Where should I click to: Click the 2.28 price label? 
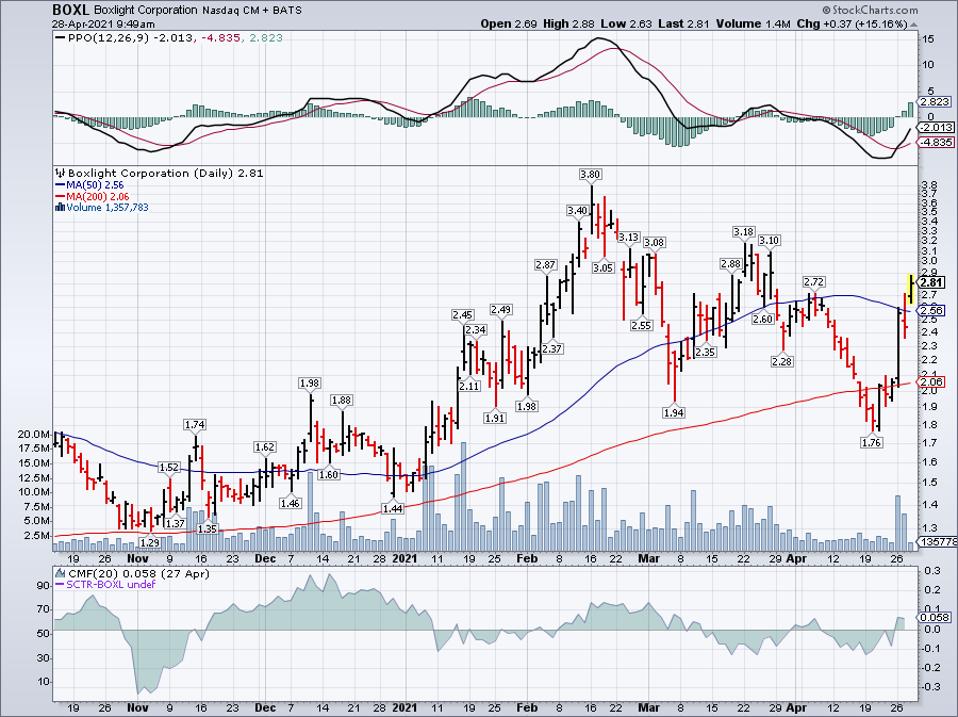782,362
